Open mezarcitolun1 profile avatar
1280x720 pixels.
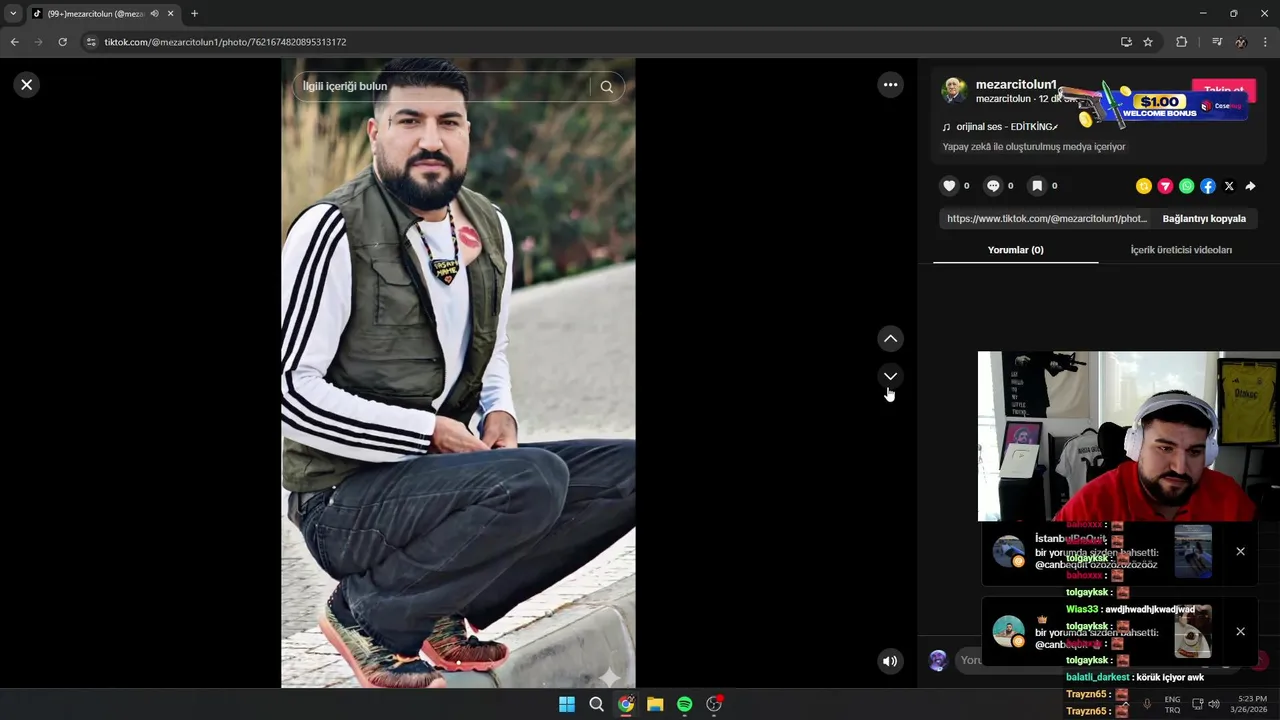pyautogui.click(x=954, y=90)
